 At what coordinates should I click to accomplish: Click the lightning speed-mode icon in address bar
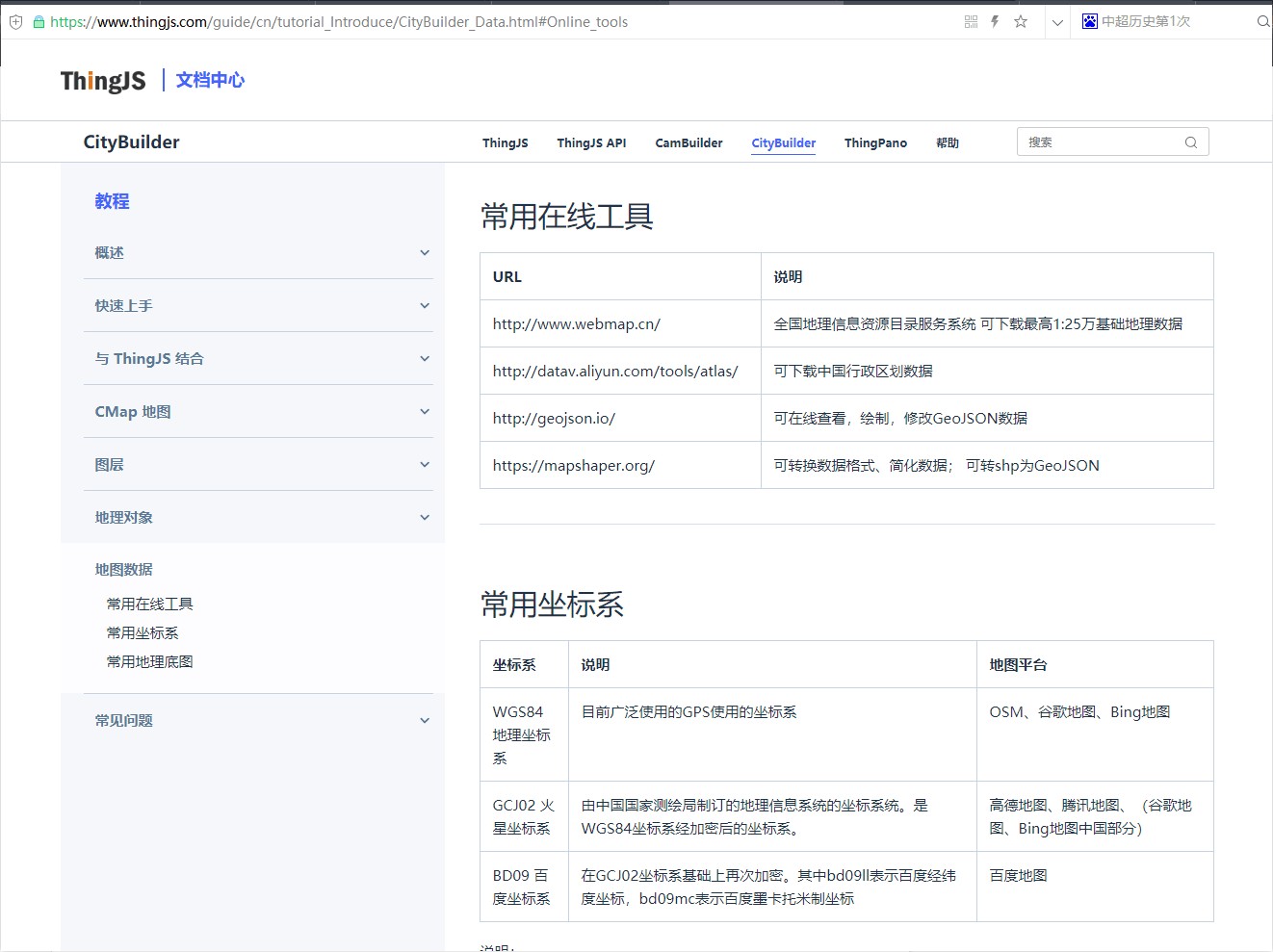[x=995, y=21]
